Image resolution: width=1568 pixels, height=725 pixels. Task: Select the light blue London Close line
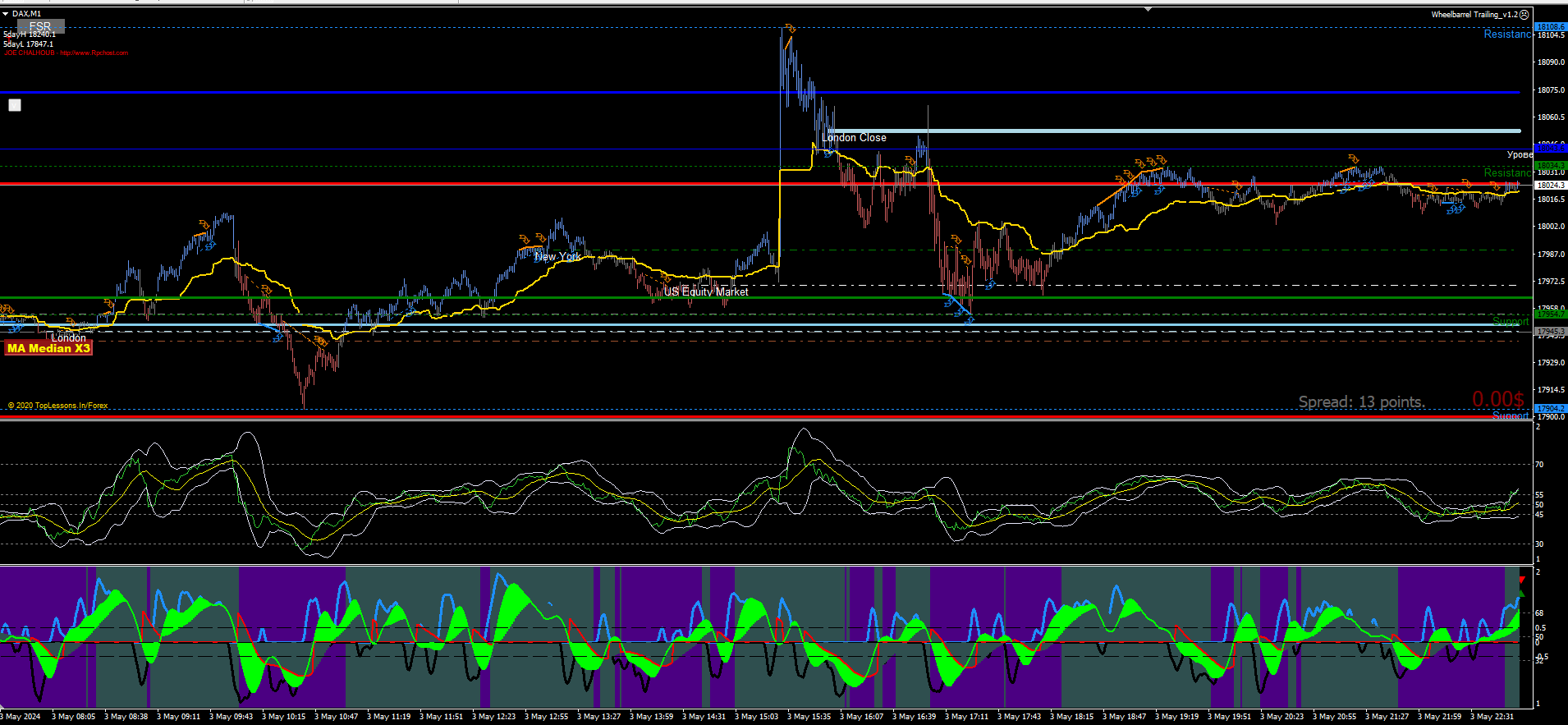click(1174, 131)
